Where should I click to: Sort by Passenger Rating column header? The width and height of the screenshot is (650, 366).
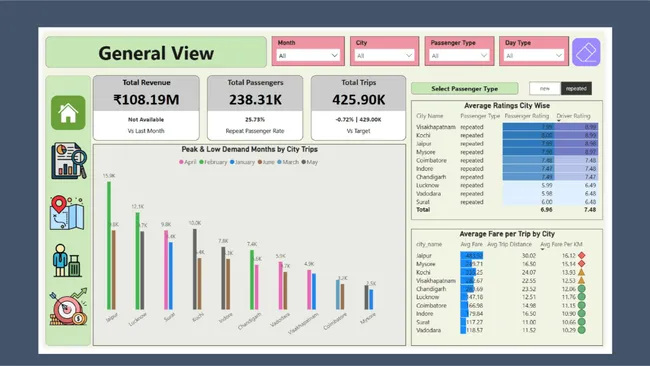click(x=526, y=116)
